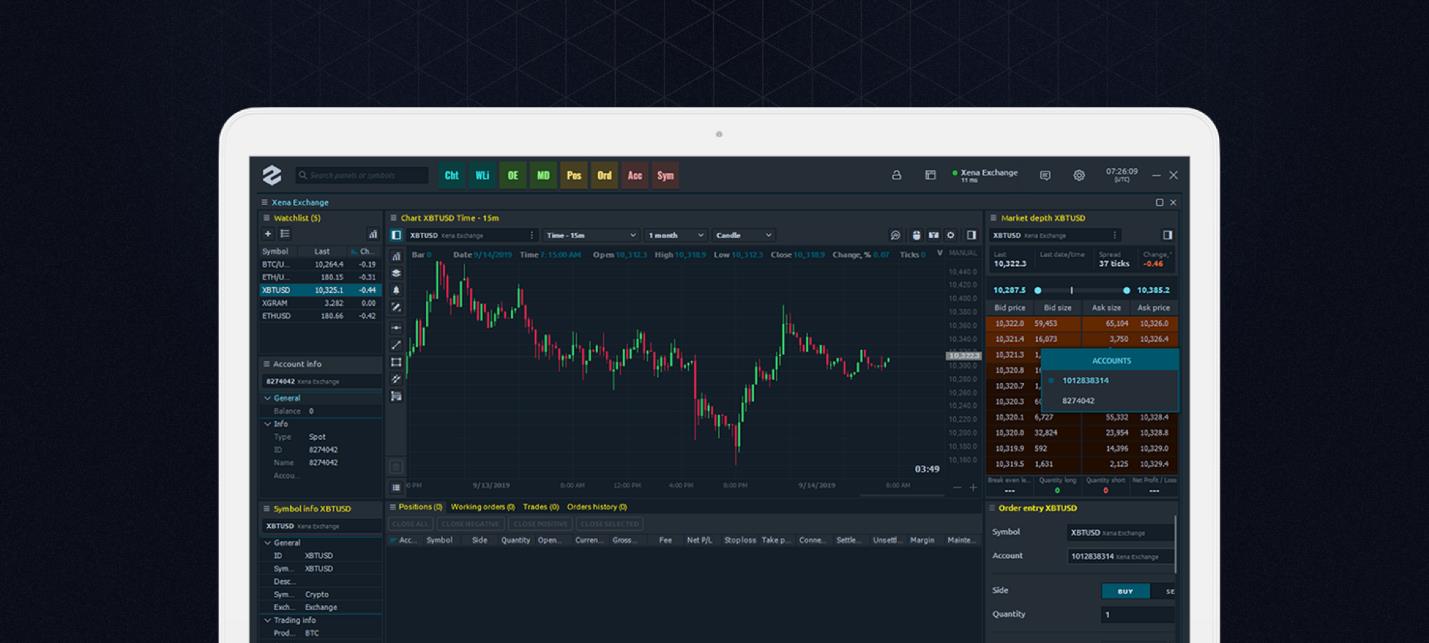Screen dimensions: 1429x643
Task: Switch to the Orders history tab
Action: click(x=597, y=507)
